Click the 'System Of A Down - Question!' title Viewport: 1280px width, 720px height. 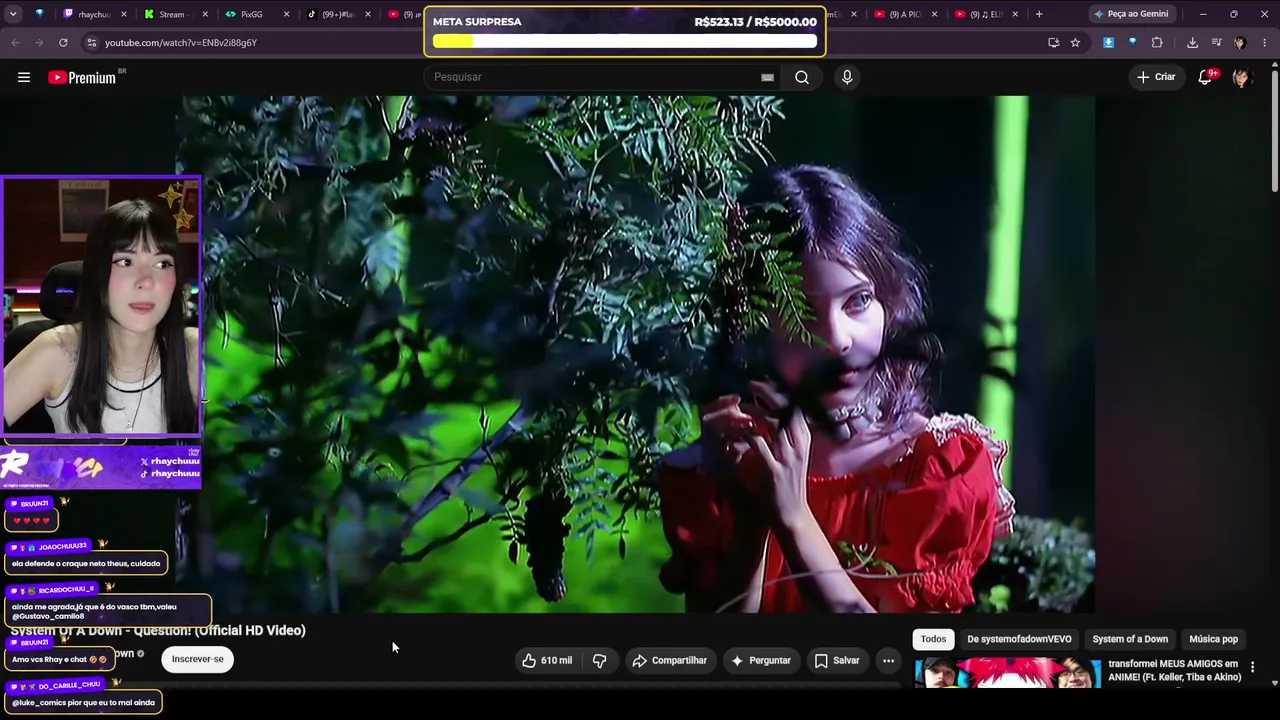click(x=158, y=630)
